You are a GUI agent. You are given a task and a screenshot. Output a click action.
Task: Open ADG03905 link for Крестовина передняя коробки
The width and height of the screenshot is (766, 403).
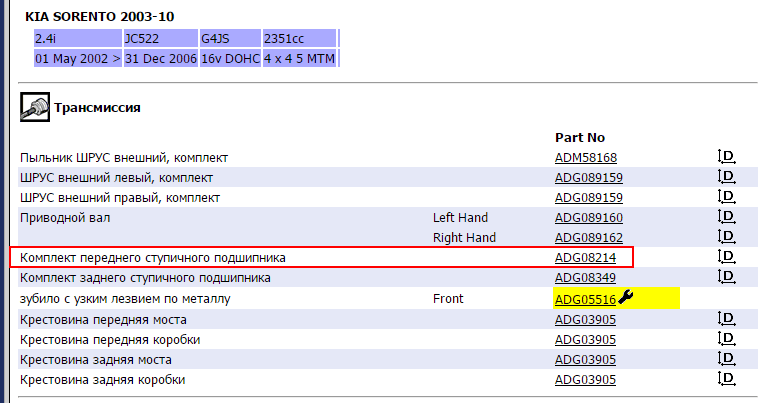585,340
